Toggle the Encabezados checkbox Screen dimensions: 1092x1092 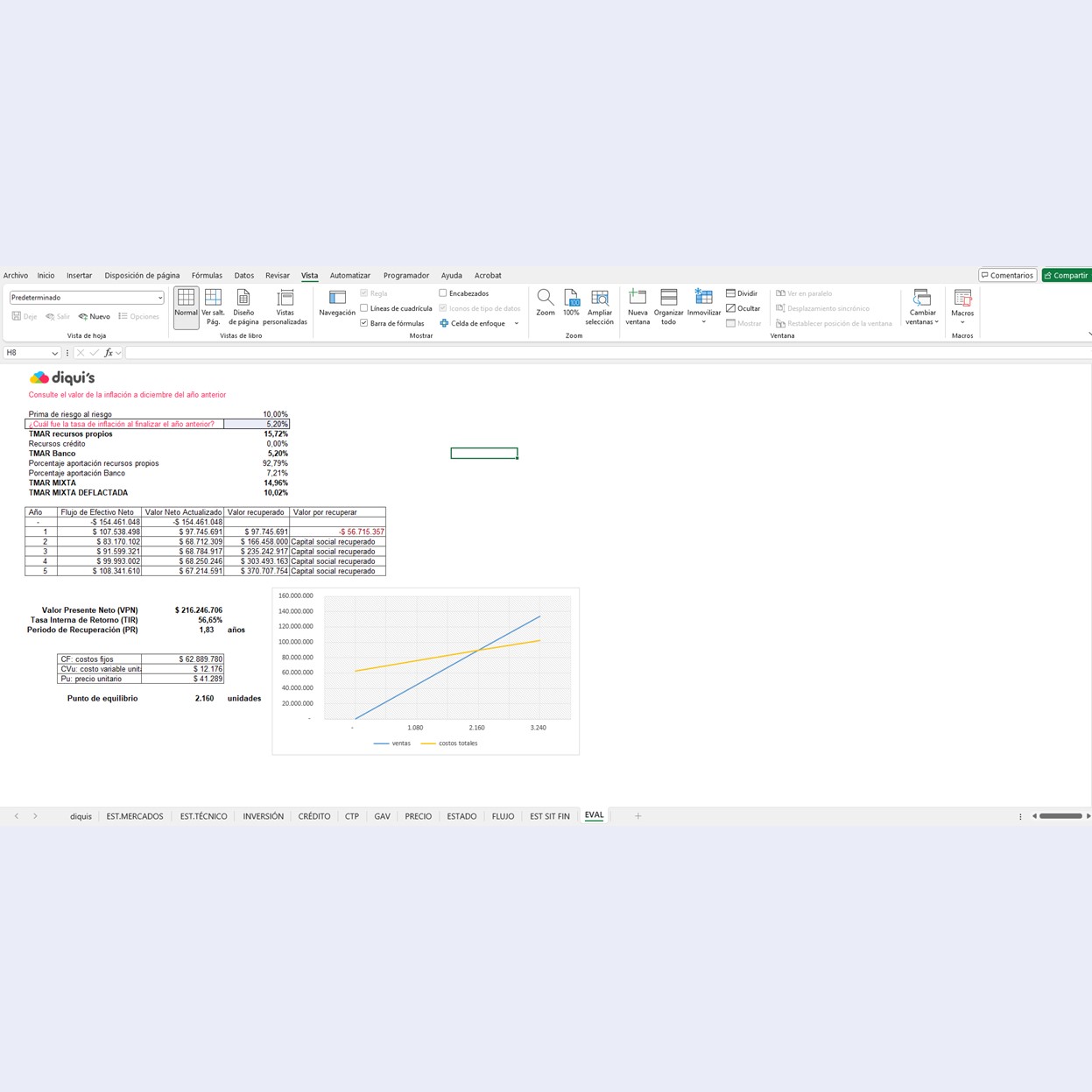[443, 293]
